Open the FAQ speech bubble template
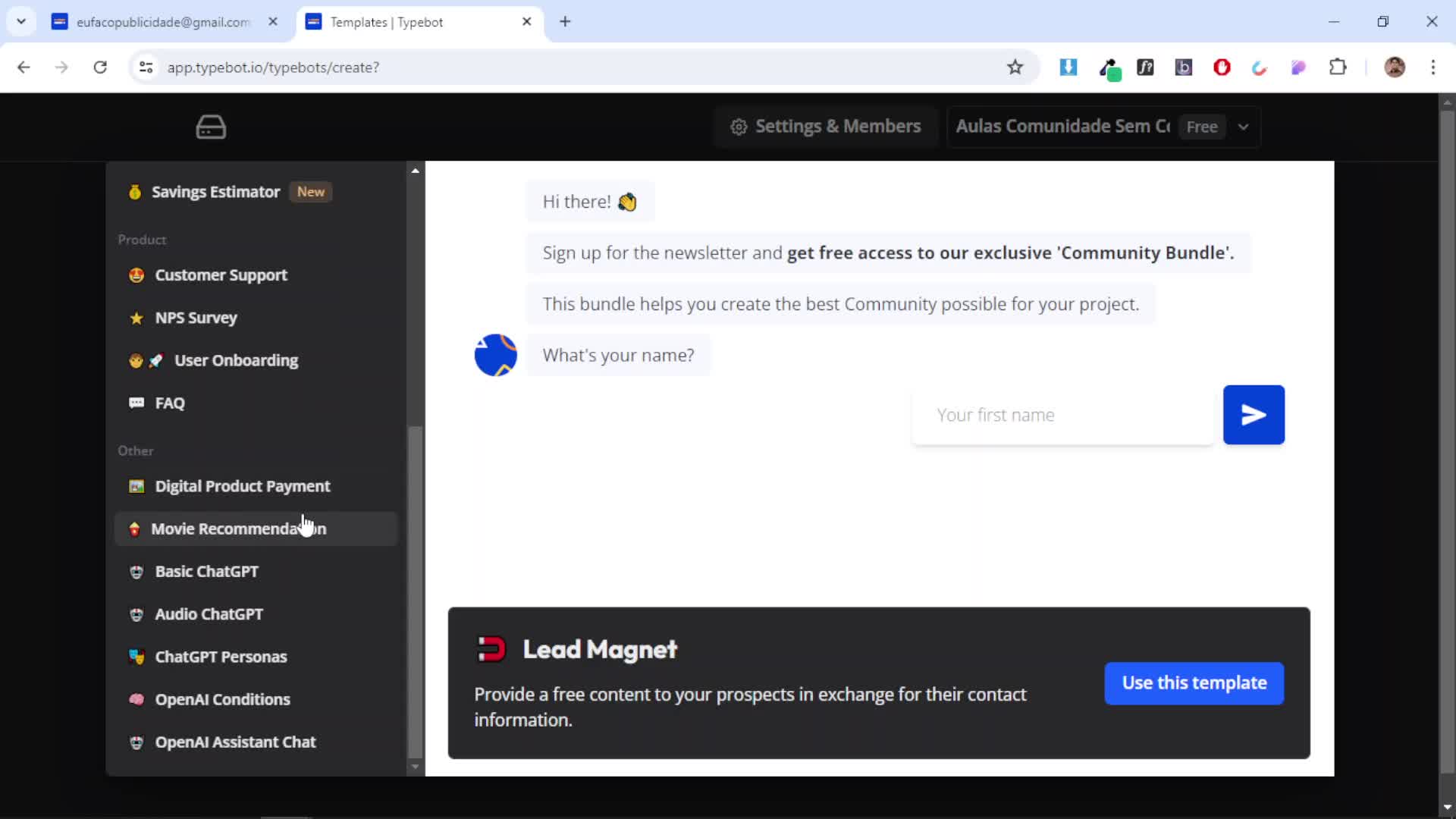The width and height of the screenshot is (1456, 819). [169, 403]
